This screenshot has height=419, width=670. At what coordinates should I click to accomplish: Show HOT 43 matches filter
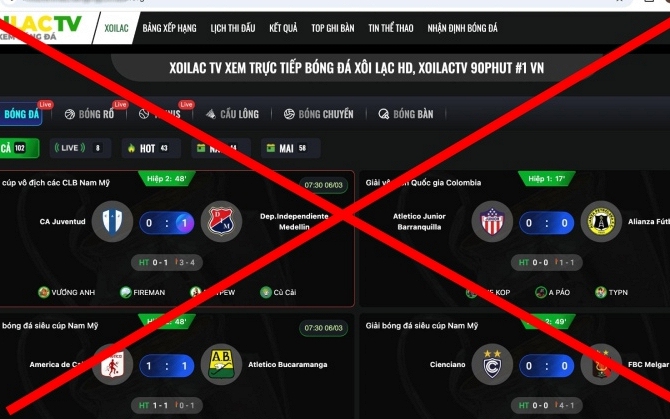(151, 148)
